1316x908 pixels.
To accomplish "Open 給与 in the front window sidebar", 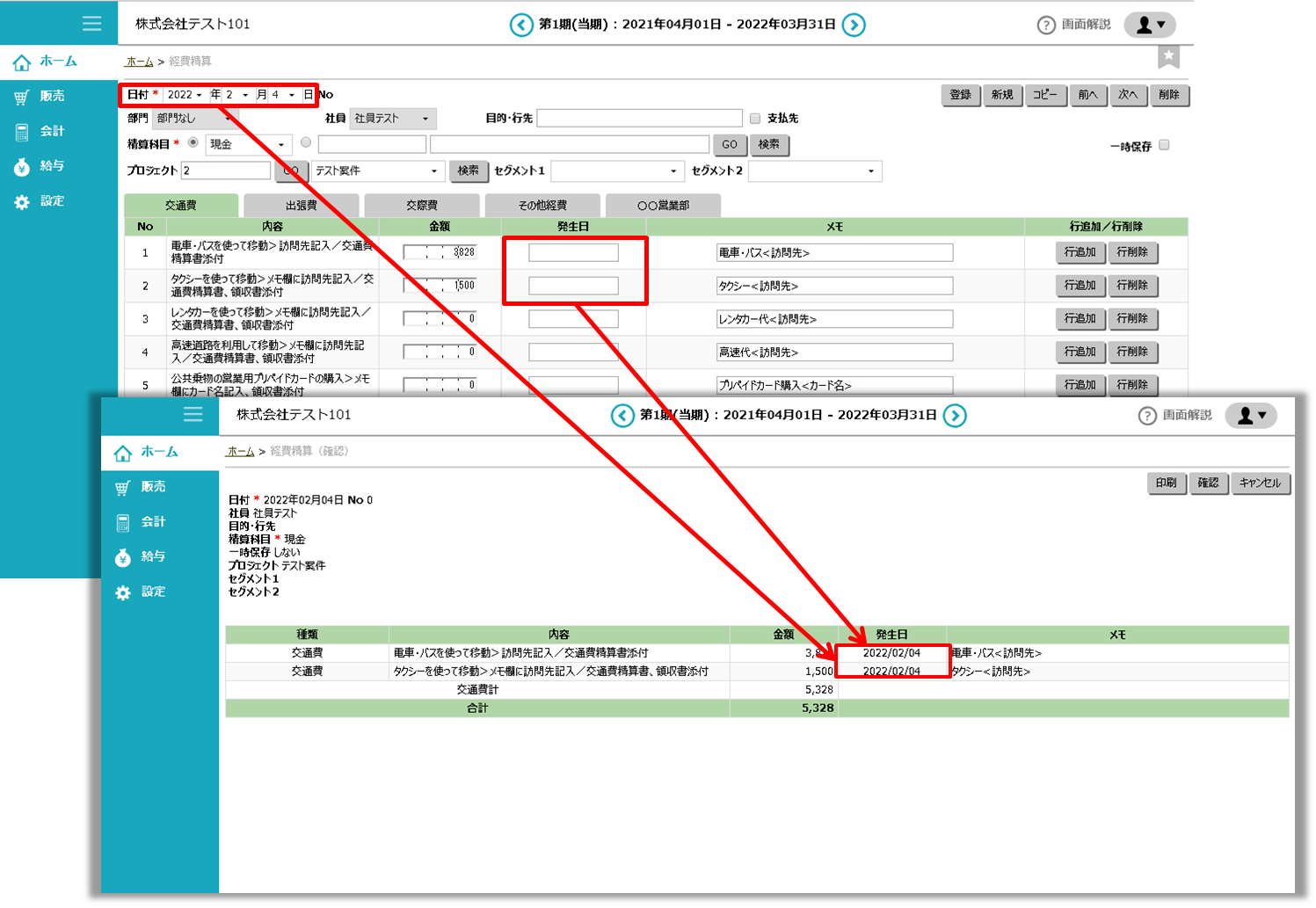I will click(x=152, y=556).
